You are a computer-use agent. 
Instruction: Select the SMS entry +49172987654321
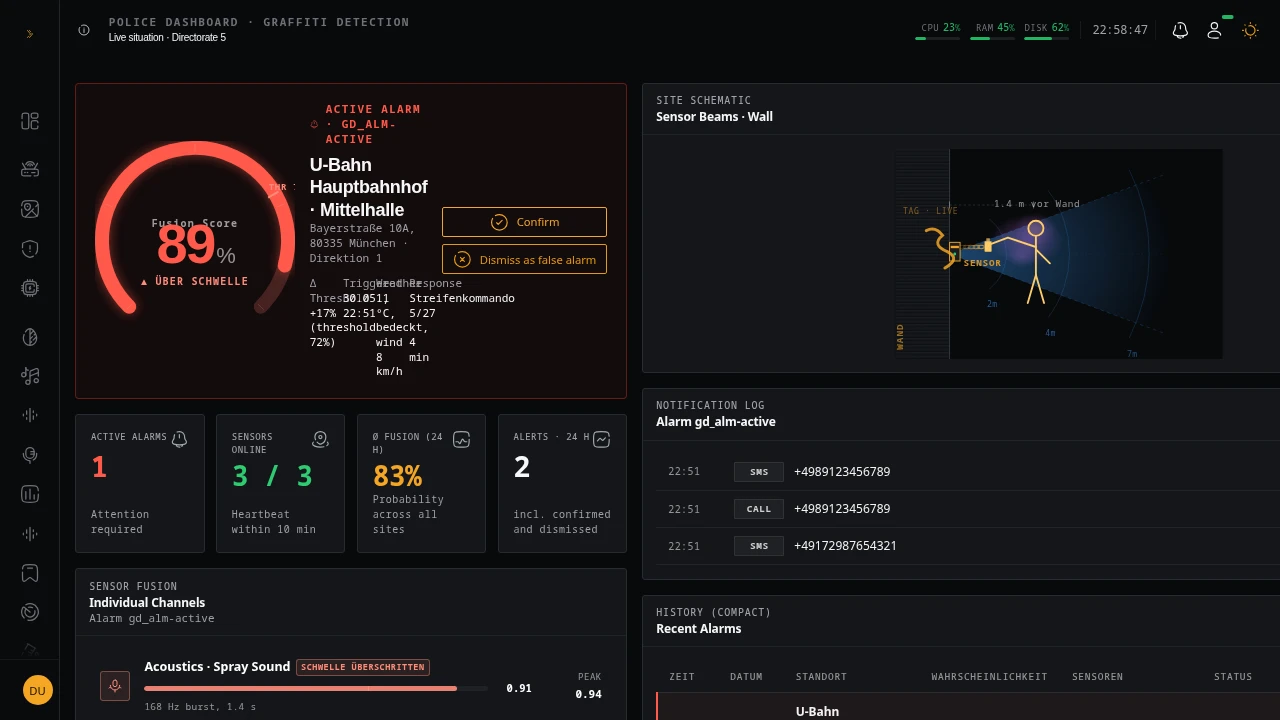coord(968,546)
